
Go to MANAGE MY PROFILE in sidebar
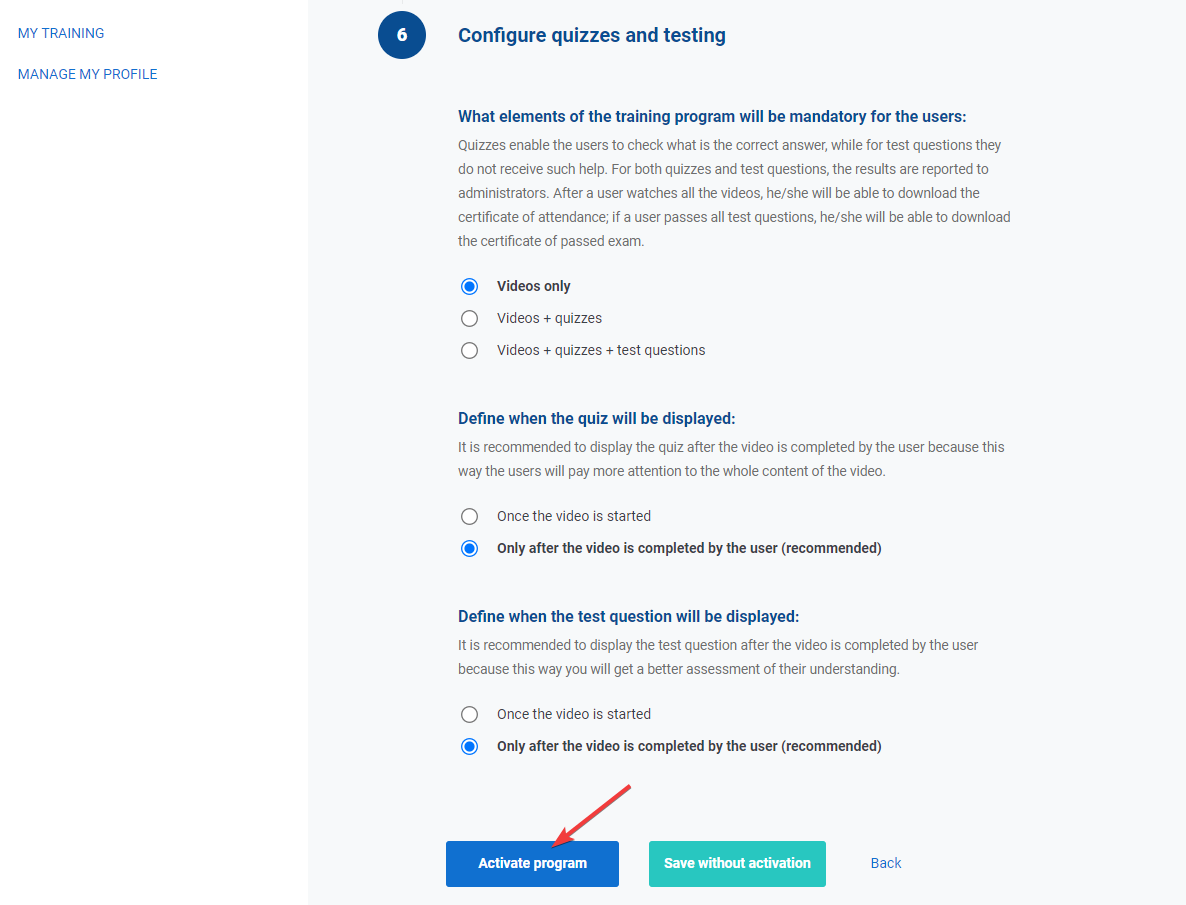(88, 74)
